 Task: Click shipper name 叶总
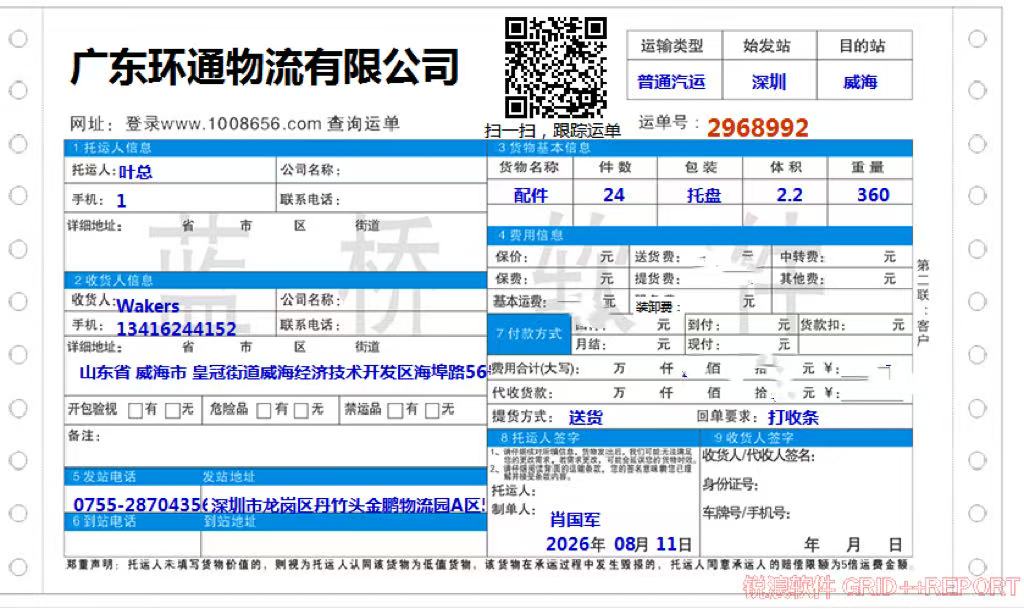click(135, 172)
